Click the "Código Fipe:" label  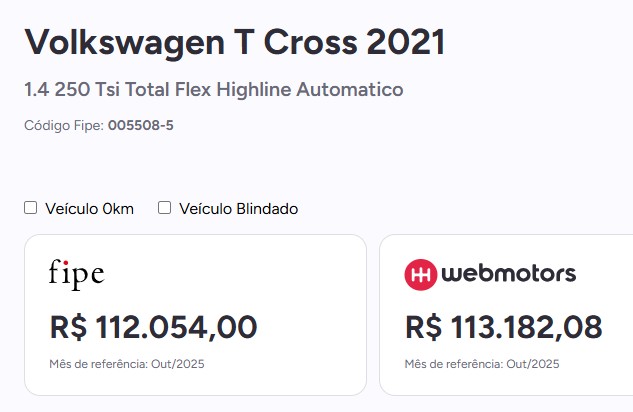pos(64,125)
